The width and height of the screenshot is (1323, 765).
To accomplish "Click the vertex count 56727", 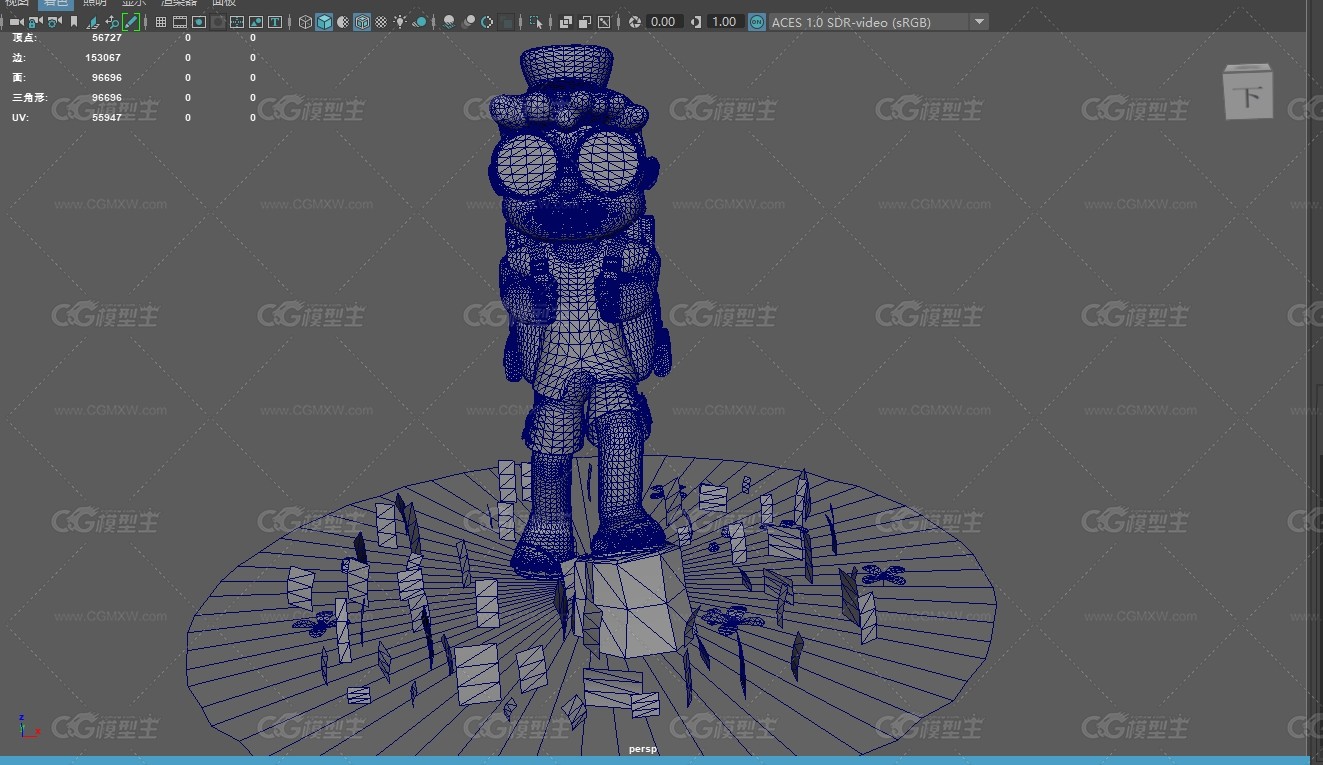I will click(x=106, y=38).
